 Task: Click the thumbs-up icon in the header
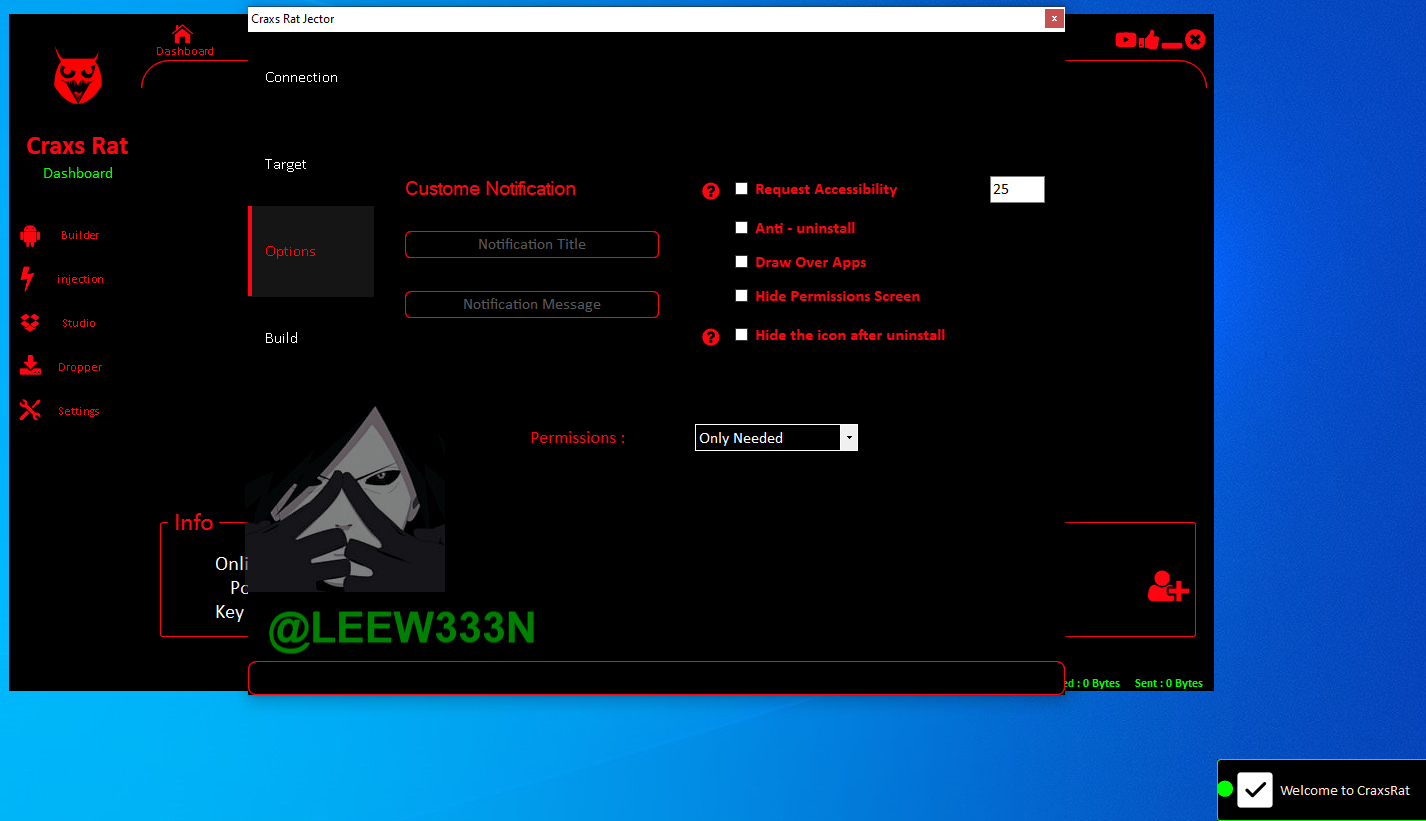click(1149, 40)
